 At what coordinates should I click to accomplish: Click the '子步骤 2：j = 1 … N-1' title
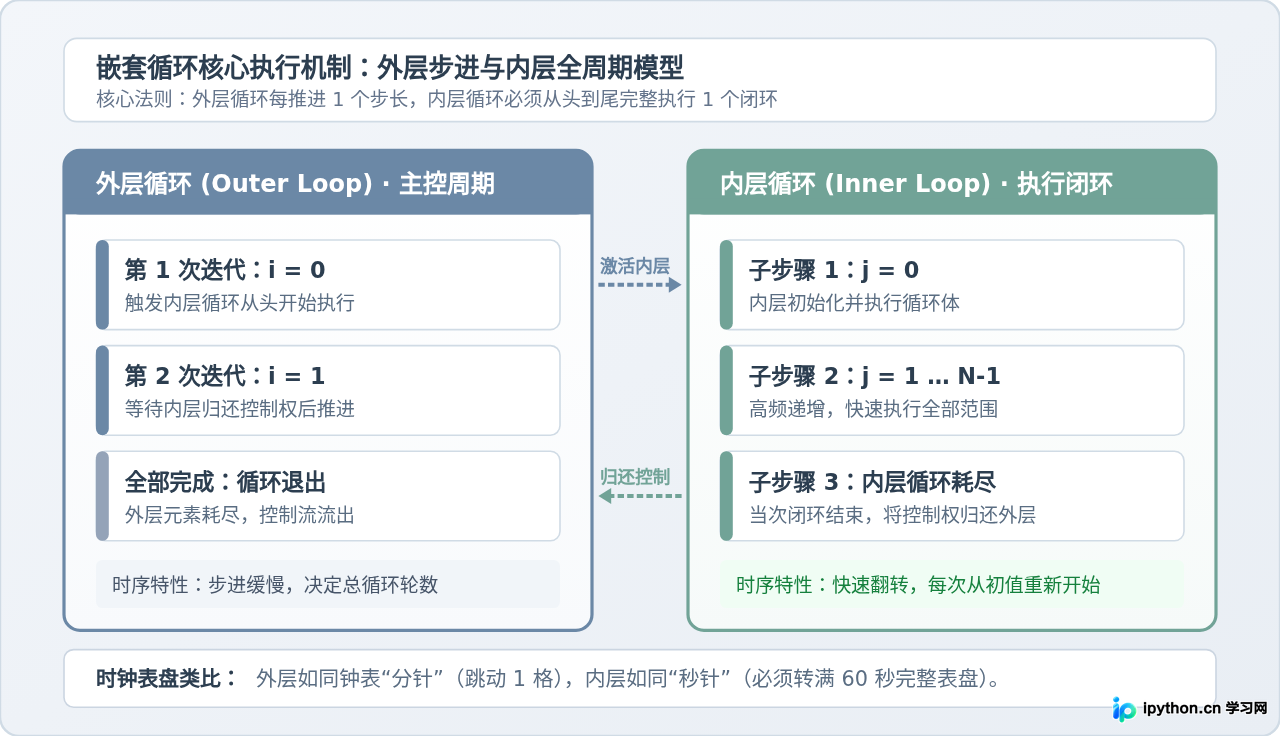click(875, 376)
